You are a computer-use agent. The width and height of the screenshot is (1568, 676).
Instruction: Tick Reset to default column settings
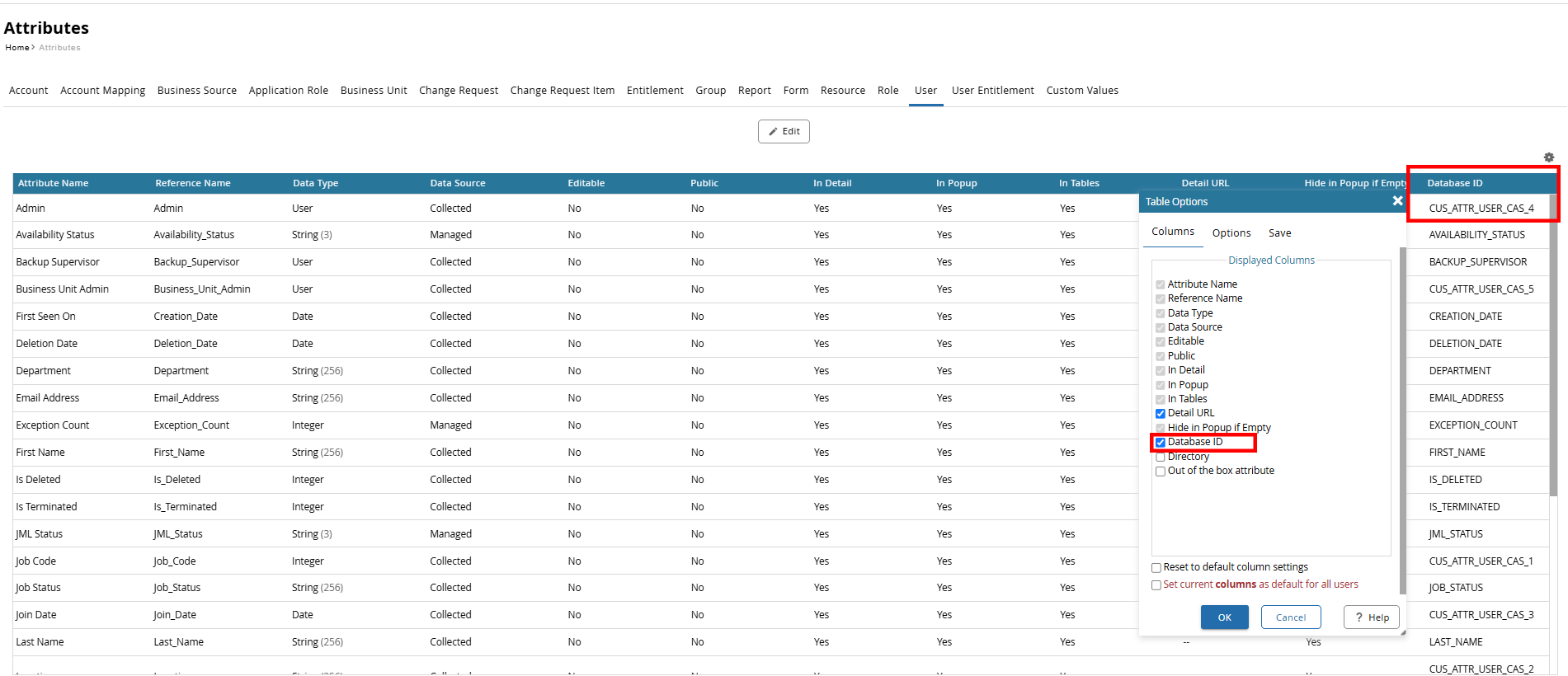point(1156,568)
